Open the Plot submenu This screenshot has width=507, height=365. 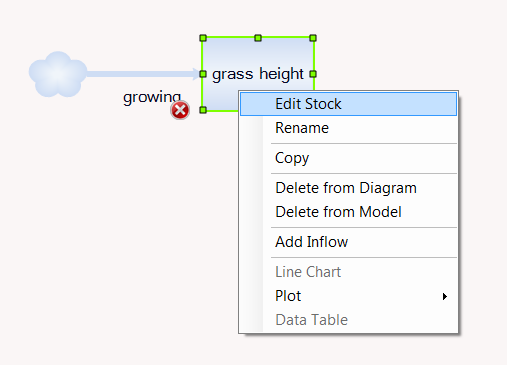[x=348, y=296]
